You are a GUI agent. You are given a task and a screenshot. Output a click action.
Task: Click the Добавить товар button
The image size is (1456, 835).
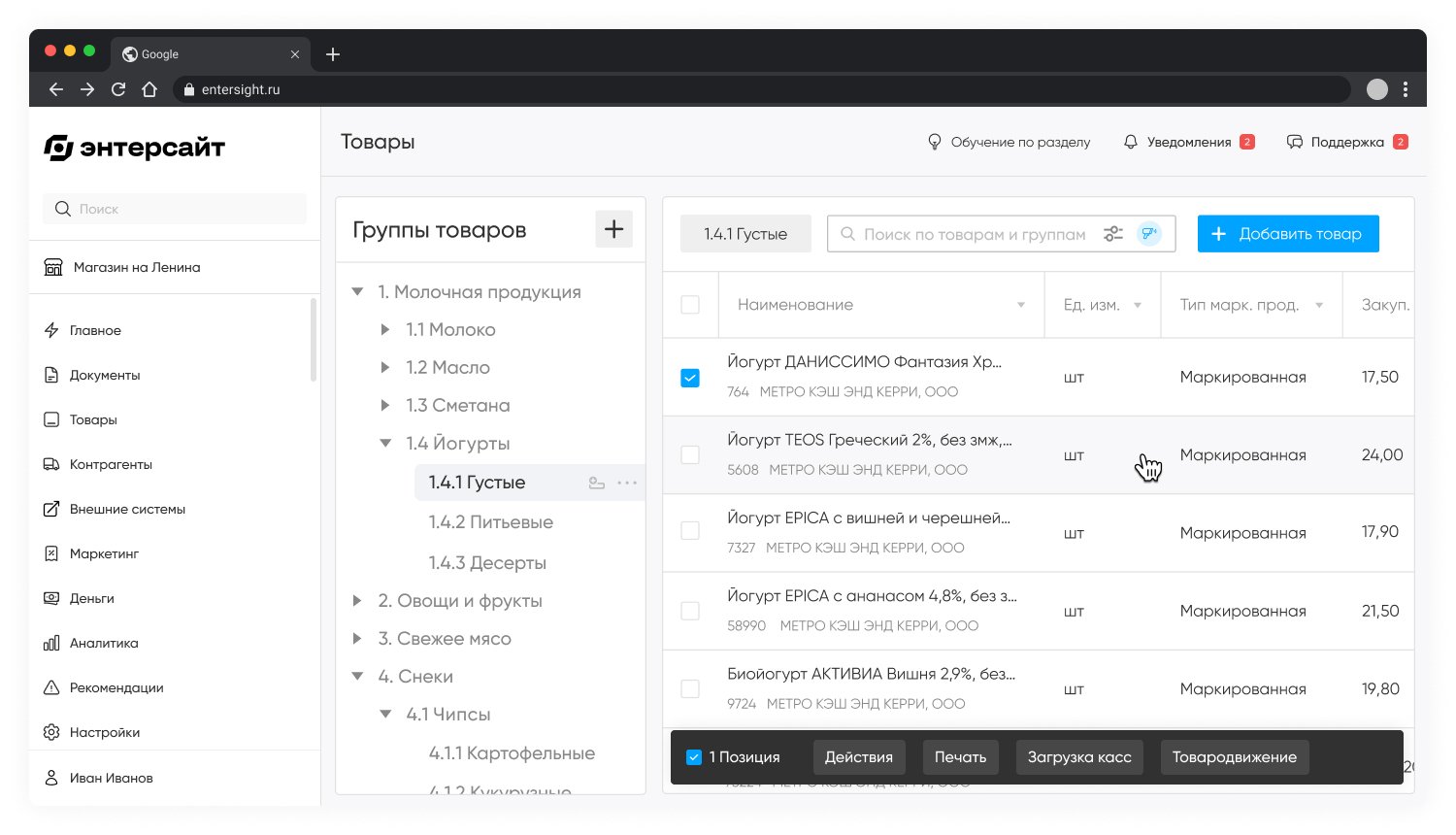(1288, 234)
